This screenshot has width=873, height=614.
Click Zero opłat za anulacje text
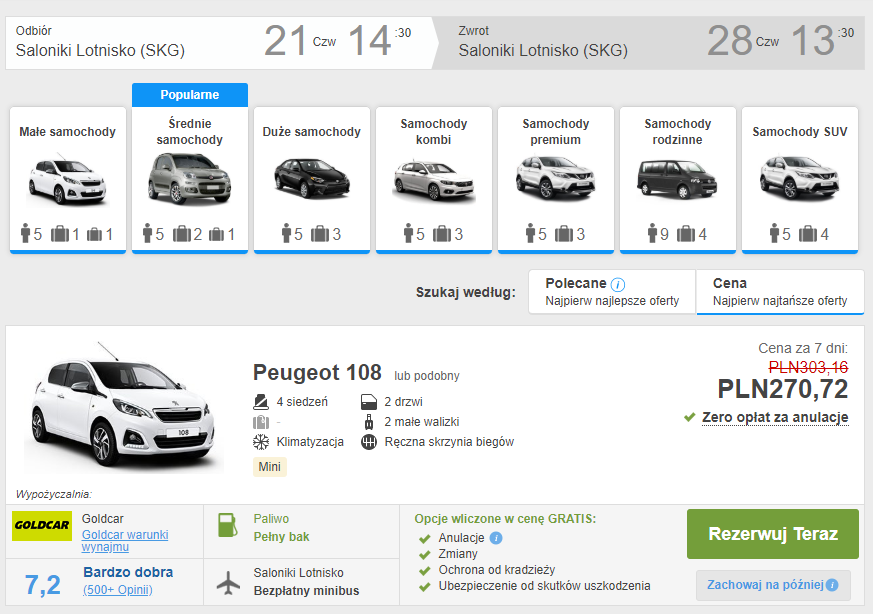(775, 417)
